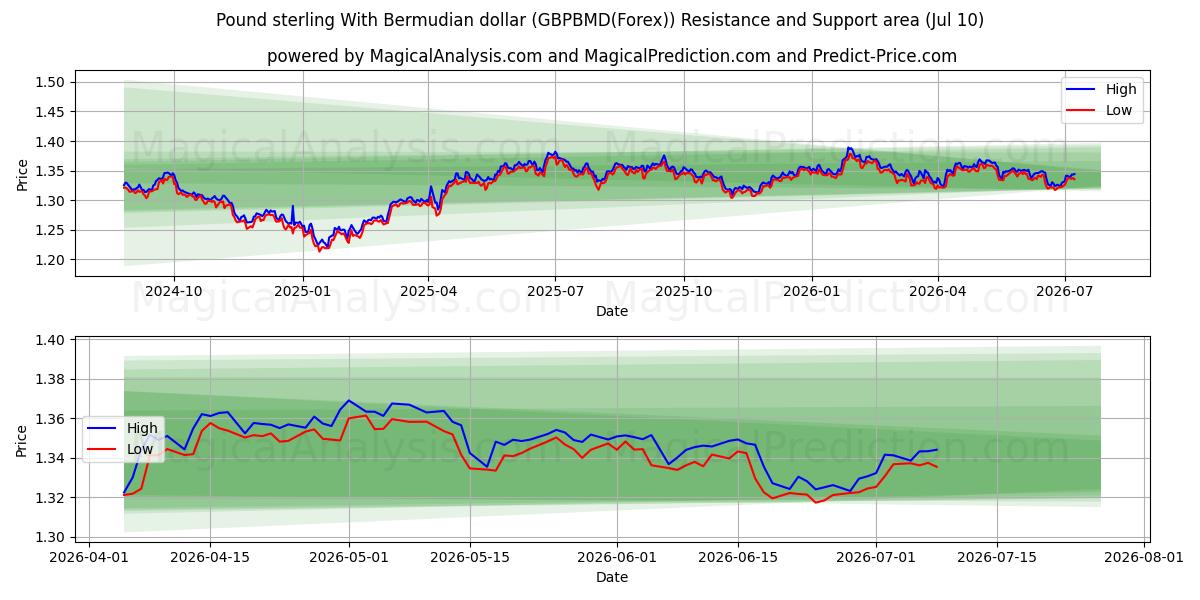Screen dimensions: 1200x600
Task: Click the 1.34 price tick label
Action: 51,459
